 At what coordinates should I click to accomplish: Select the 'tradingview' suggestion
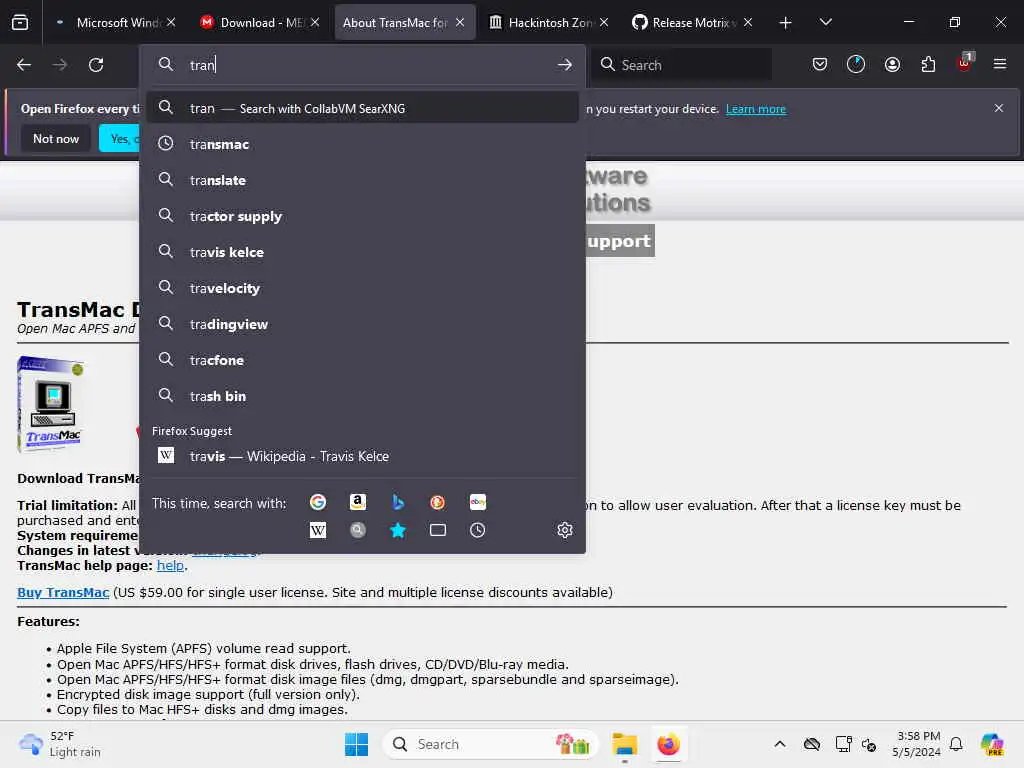pos(362,324)
